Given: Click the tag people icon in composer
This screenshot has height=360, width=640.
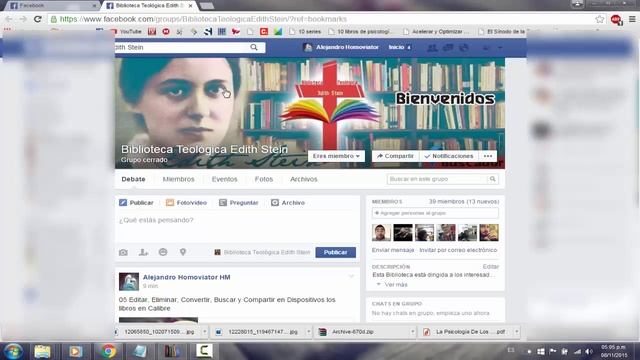Looking at the screenshot, I should pyautogui.click(x=143, y=252).
